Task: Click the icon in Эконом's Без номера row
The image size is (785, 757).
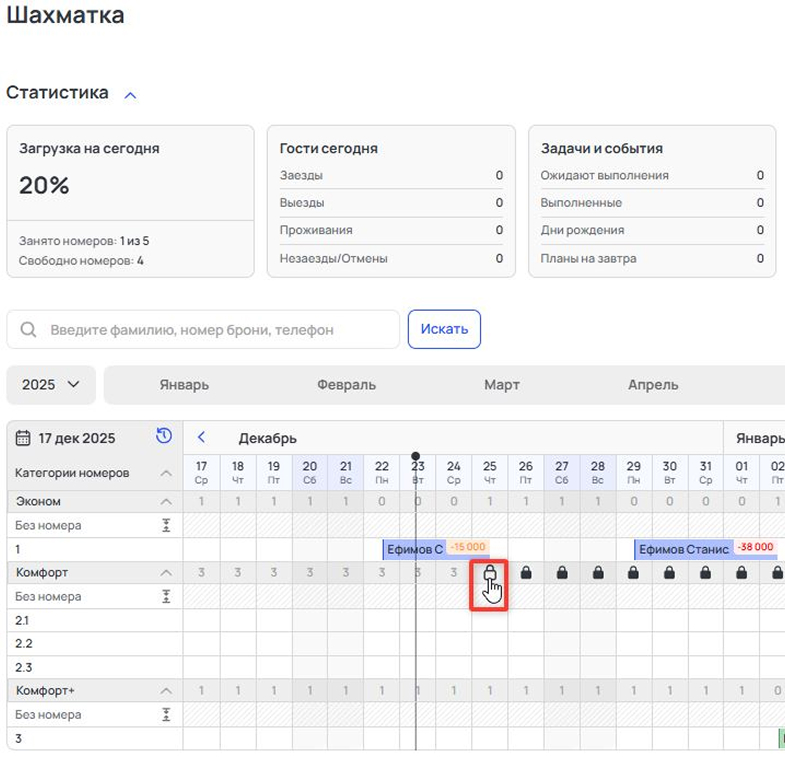Action: (167, 525)
